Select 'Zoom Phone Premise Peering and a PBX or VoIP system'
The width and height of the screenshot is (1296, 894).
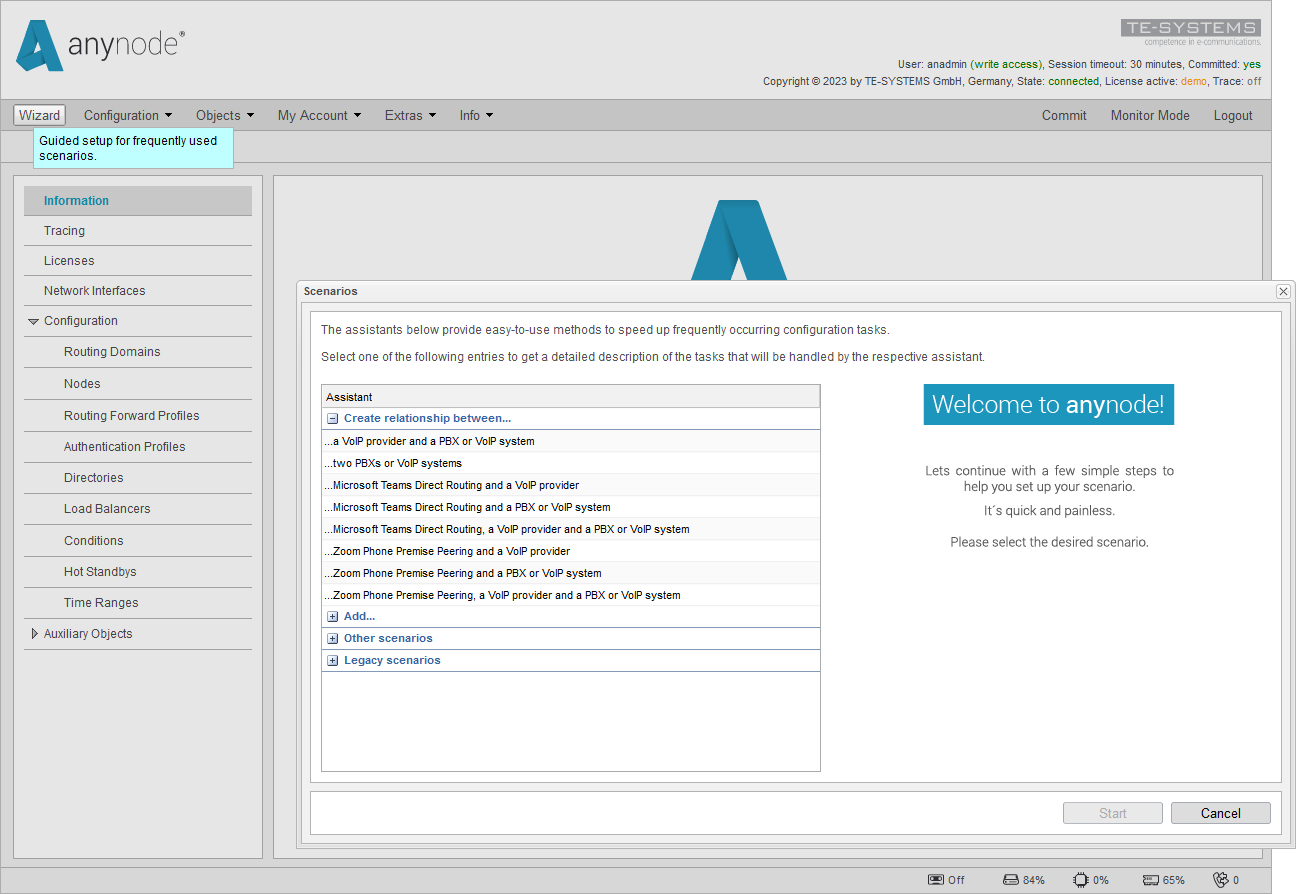click(571, 573)
